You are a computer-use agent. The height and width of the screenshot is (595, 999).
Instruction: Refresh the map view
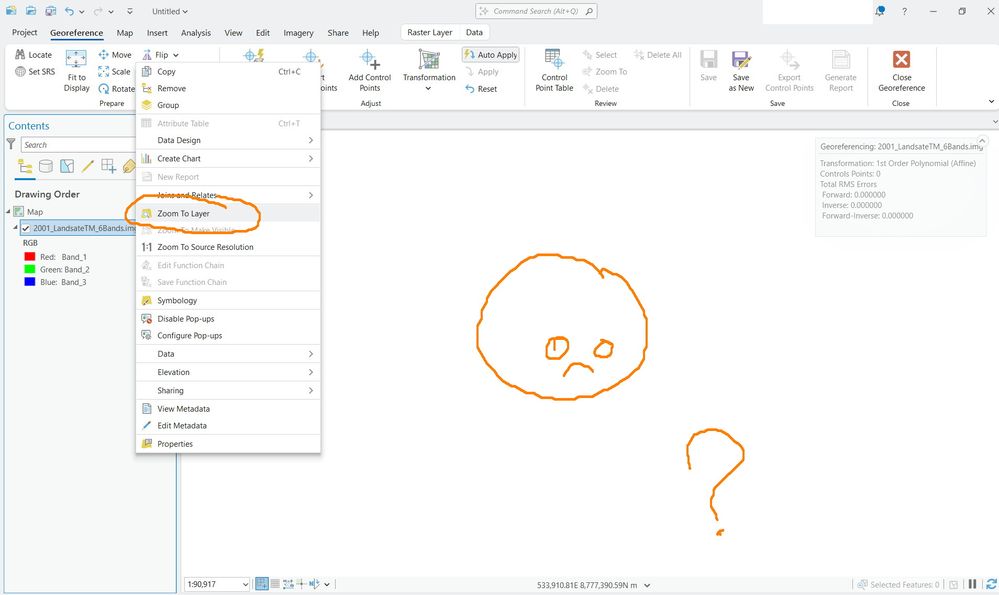[x=991, y=584]
